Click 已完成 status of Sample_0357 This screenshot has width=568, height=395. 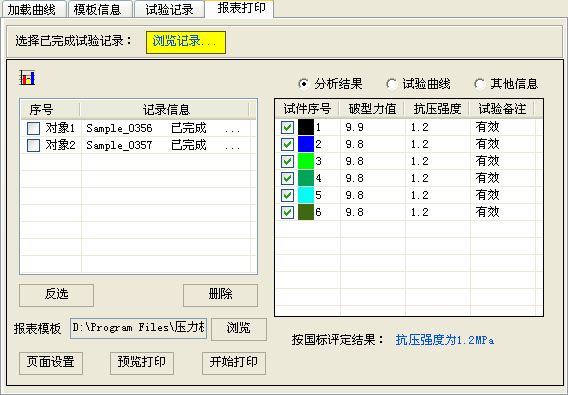click(189, 145)
